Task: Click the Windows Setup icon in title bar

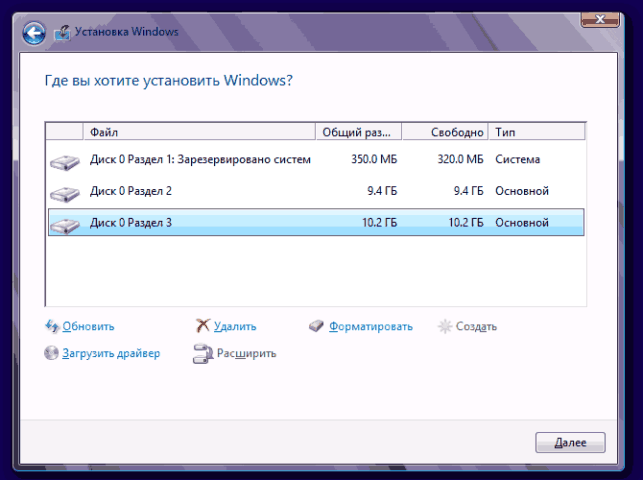Action: (62, 33)
